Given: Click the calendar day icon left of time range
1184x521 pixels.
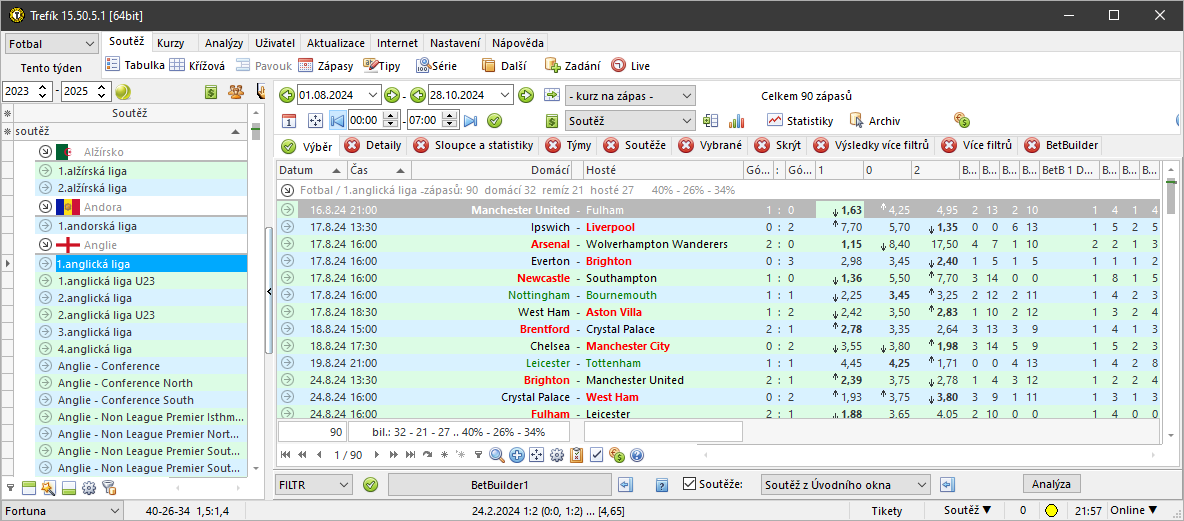Looking at the screenshot, I should point(288,120).
